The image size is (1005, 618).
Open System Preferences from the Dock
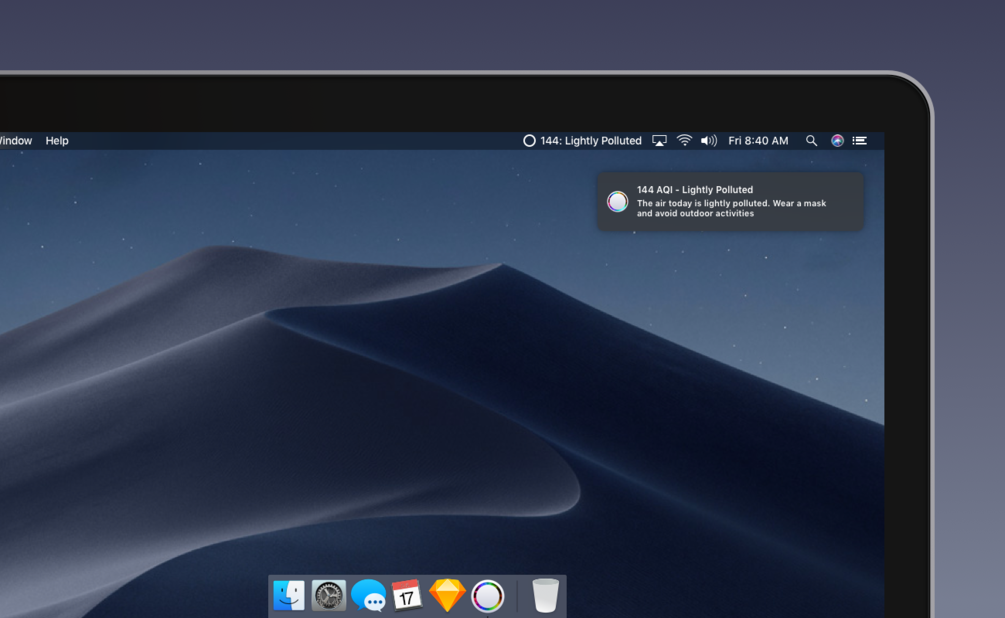tap(328, 596)
